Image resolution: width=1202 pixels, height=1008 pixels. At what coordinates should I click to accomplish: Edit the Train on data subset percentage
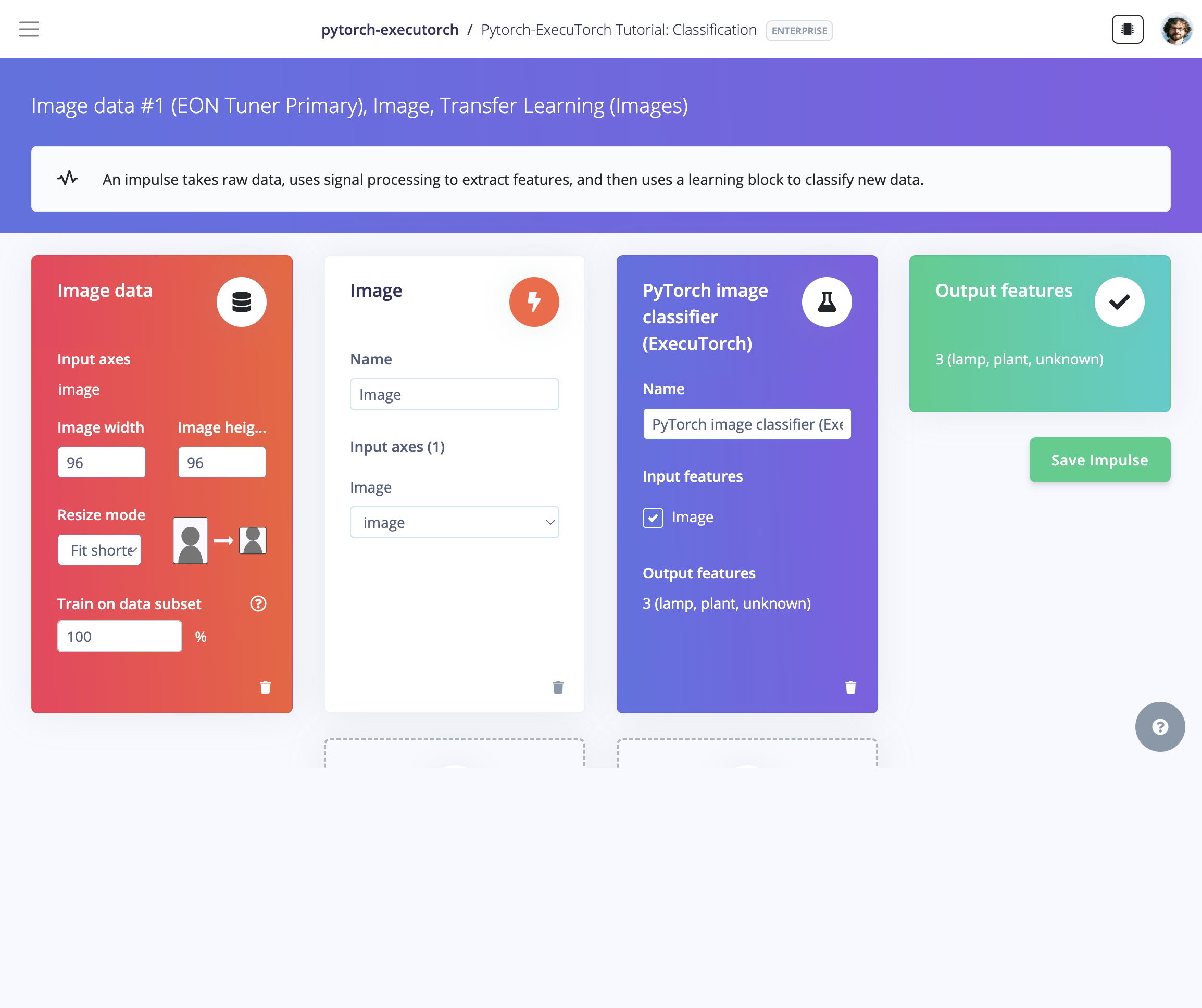point(120,636)
